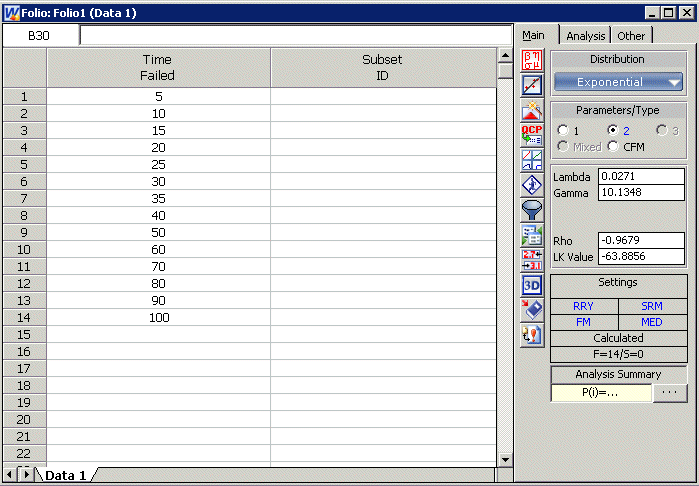Open Analysis Summary ellipsis button
The image size is (699, 486).
pos(669,393)
